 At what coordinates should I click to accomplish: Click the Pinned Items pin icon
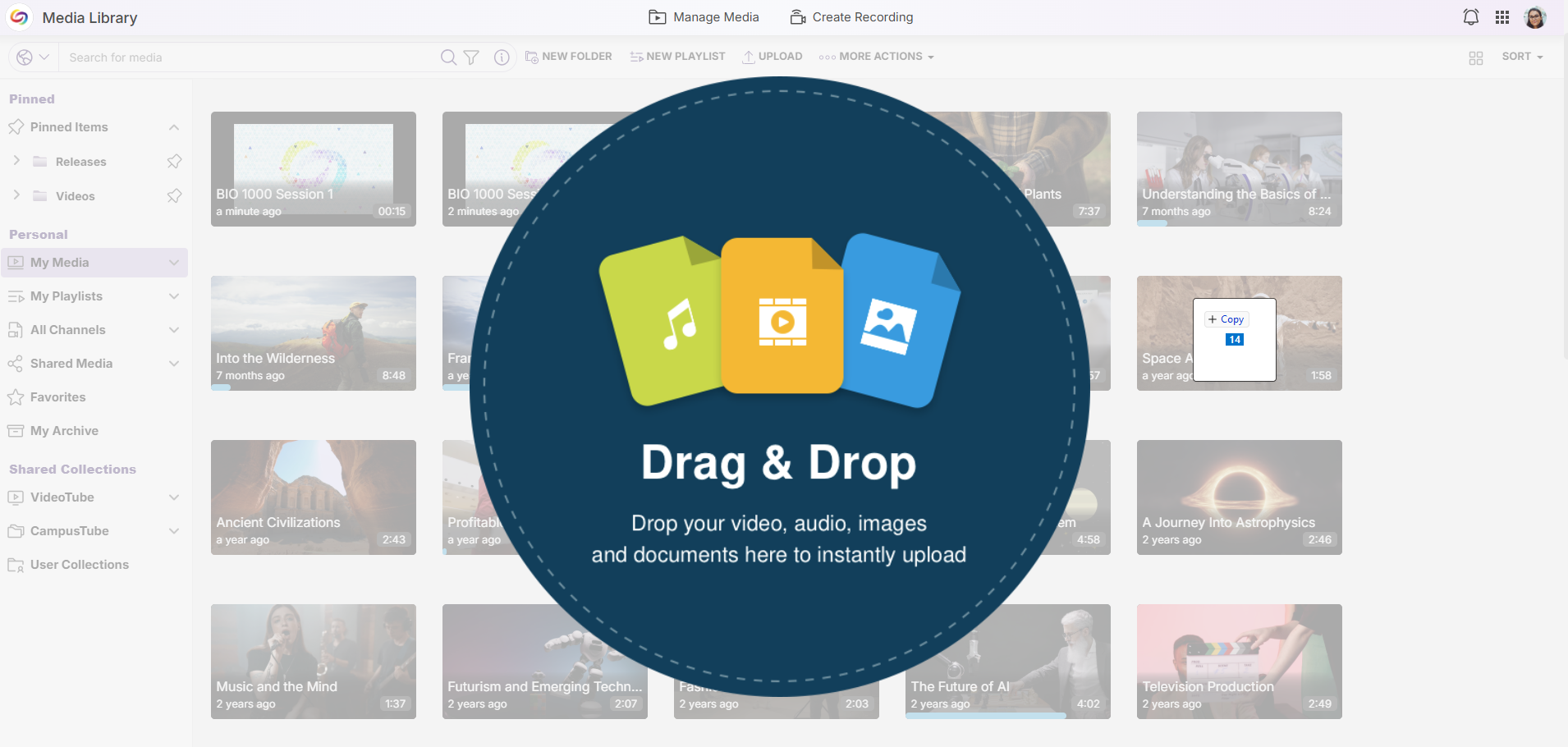tap(16, 127)
